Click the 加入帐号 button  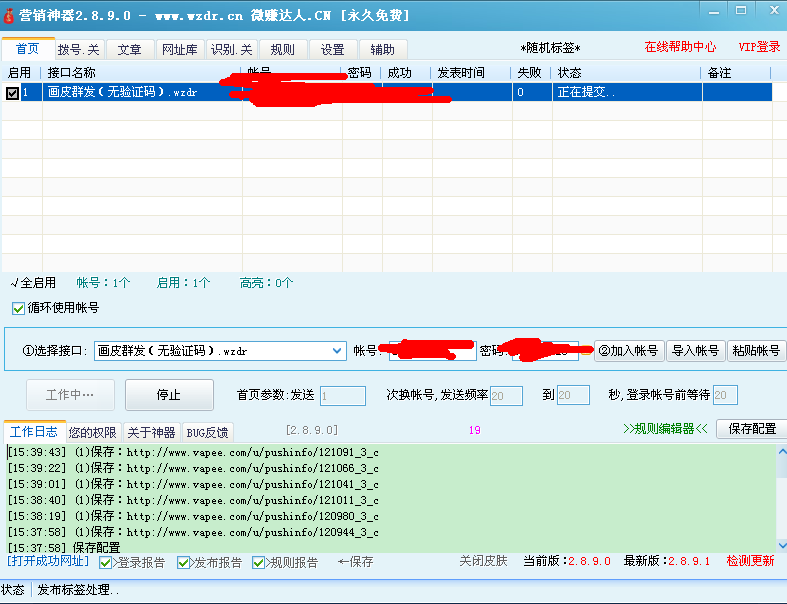(629, 351)
